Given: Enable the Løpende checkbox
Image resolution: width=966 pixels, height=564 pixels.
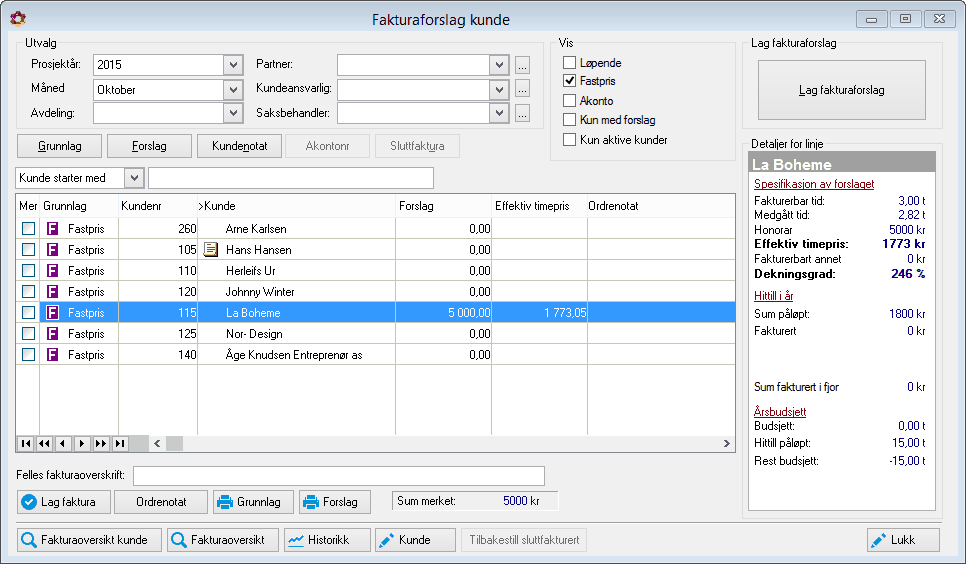Looking at the screenshot, I should click(x=569, y=63).
